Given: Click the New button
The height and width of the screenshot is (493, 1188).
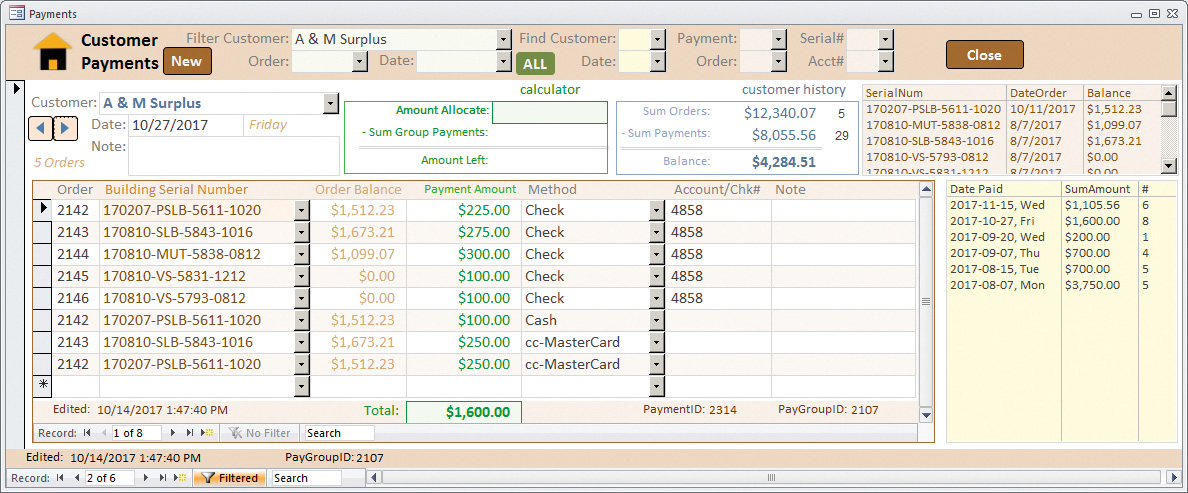Looking at the screenshot, I should point(187,61).
